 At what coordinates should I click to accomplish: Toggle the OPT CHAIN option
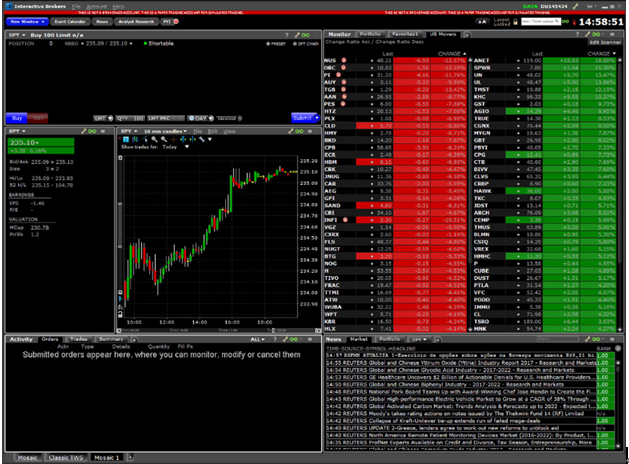(x=306, y=44)
